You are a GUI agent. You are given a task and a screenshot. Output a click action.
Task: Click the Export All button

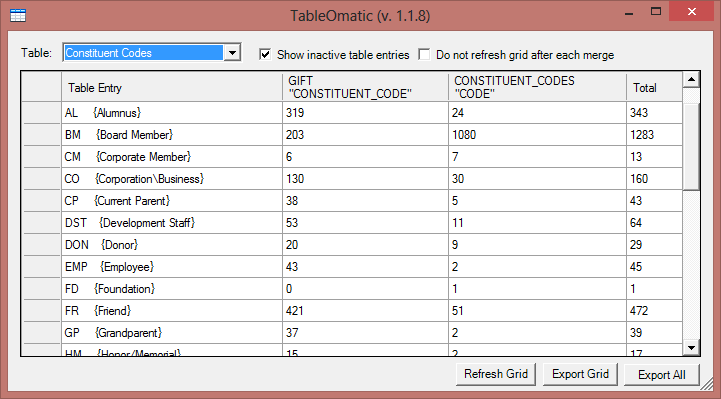(x=662, y=375)
